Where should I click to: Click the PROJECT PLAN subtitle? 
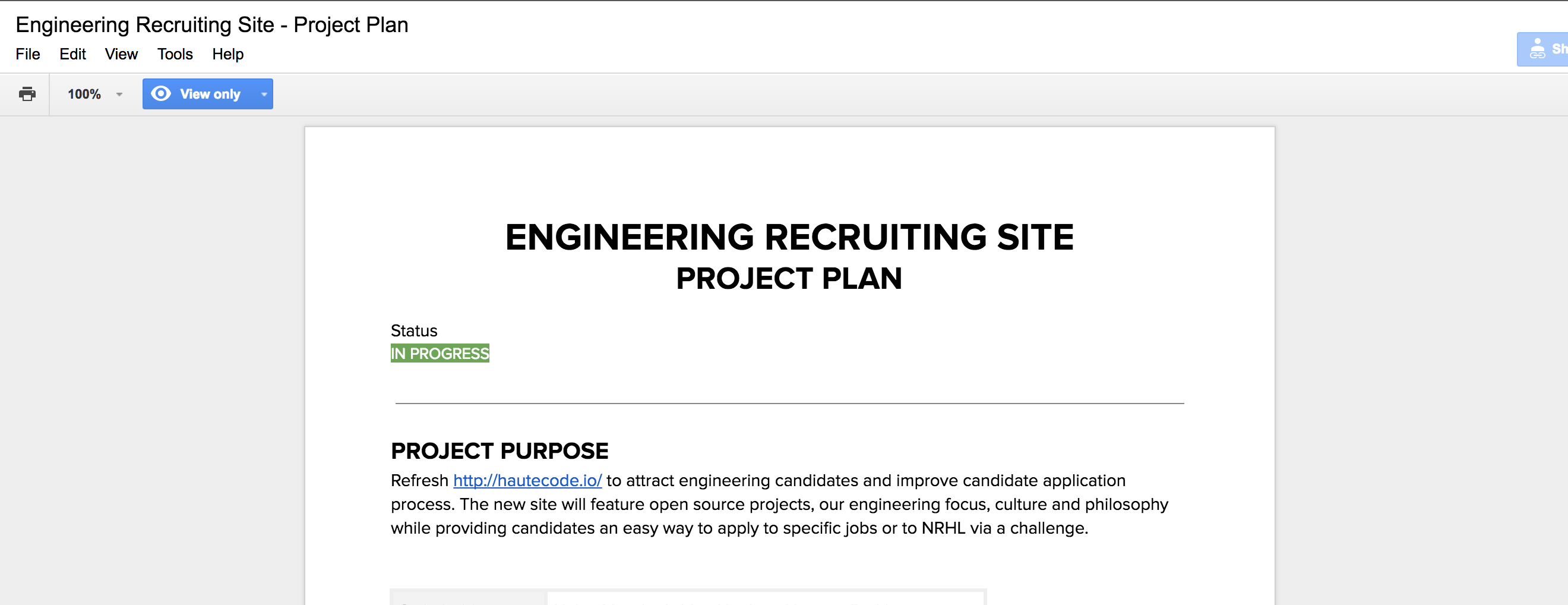coord(789,279)
